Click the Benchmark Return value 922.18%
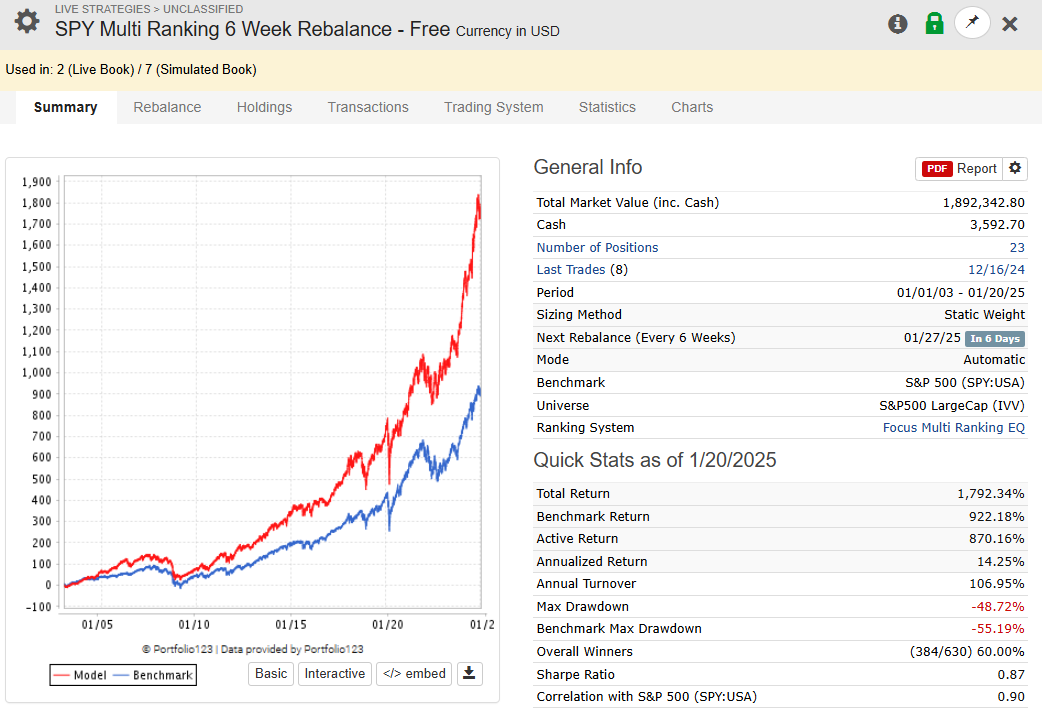The height and width of the screenshot is (726, 1042). (996, 516)
